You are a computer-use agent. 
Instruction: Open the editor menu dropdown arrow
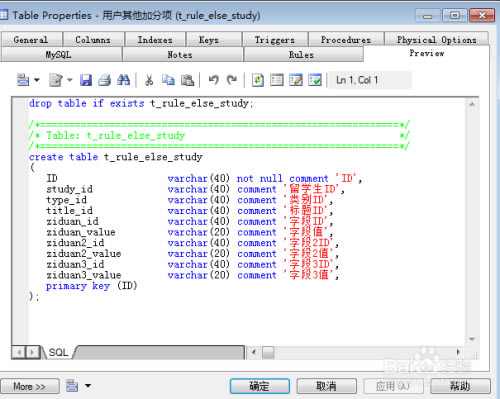[37, 80]
